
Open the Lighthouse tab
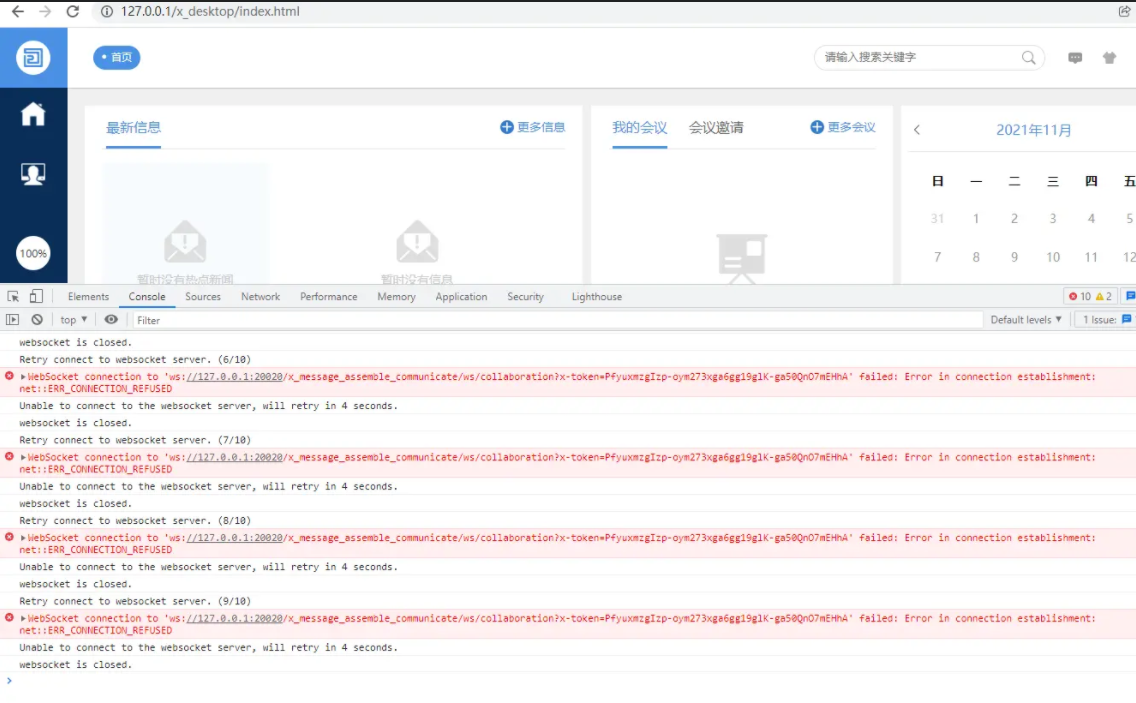[597, 296]
